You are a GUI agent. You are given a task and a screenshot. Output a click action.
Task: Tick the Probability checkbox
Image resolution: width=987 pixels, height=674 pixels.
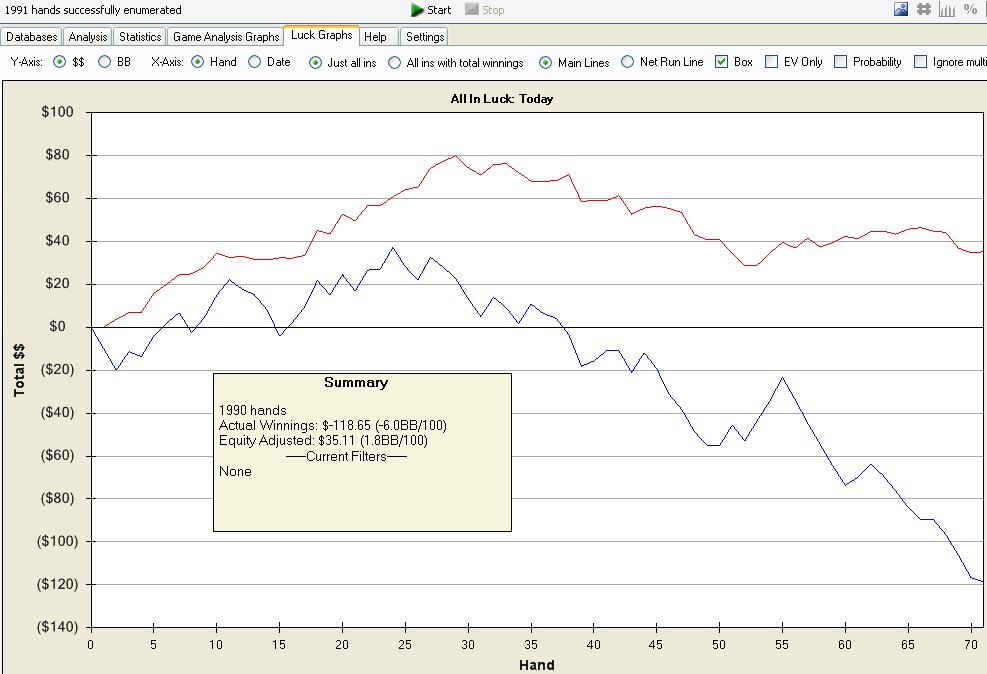pos(840,62)
